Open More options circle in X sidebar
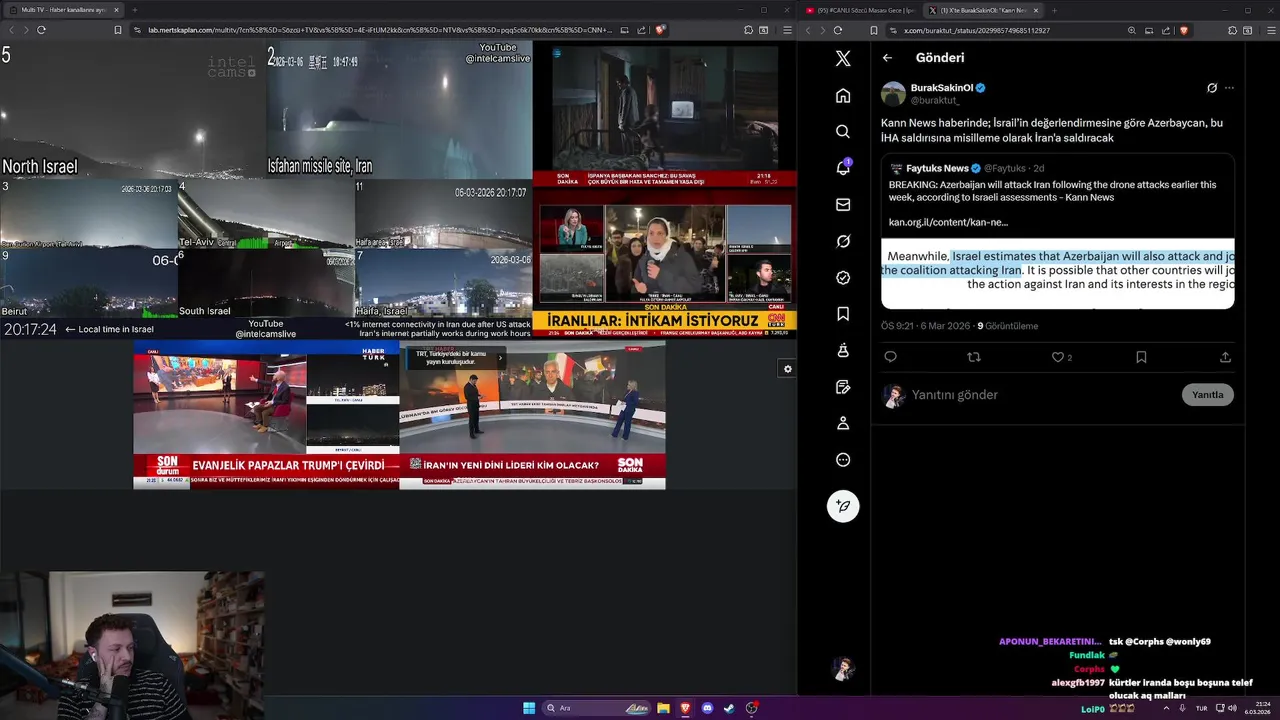Image resolution: width=1280 pixels, height=720 pixels. [843, 460]
